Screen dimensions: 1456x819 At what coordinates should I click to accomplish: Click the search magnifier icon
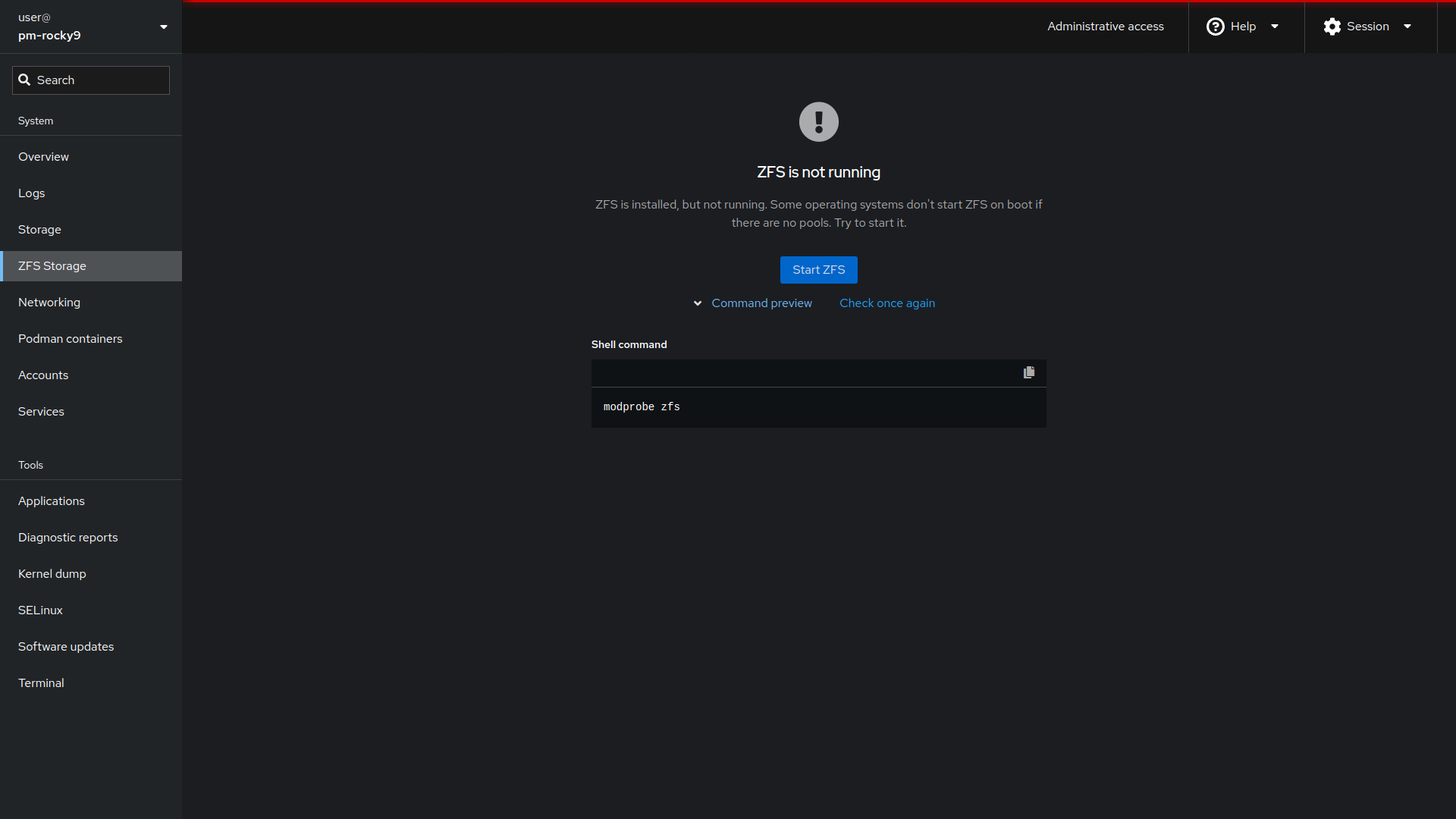point(24,80)
